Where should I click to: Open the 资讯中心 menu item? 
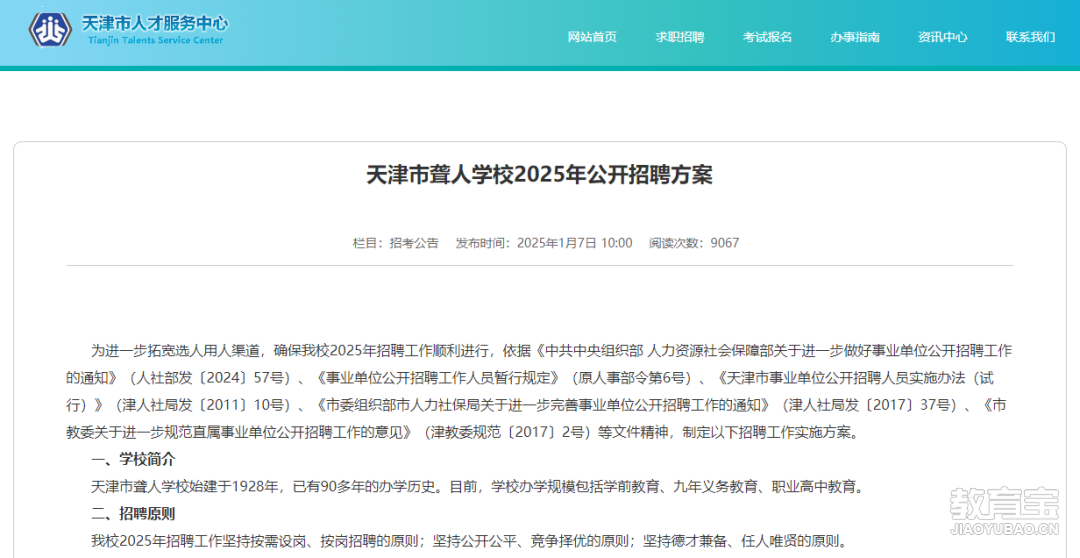pyautogui.click(x=942, y=37)
